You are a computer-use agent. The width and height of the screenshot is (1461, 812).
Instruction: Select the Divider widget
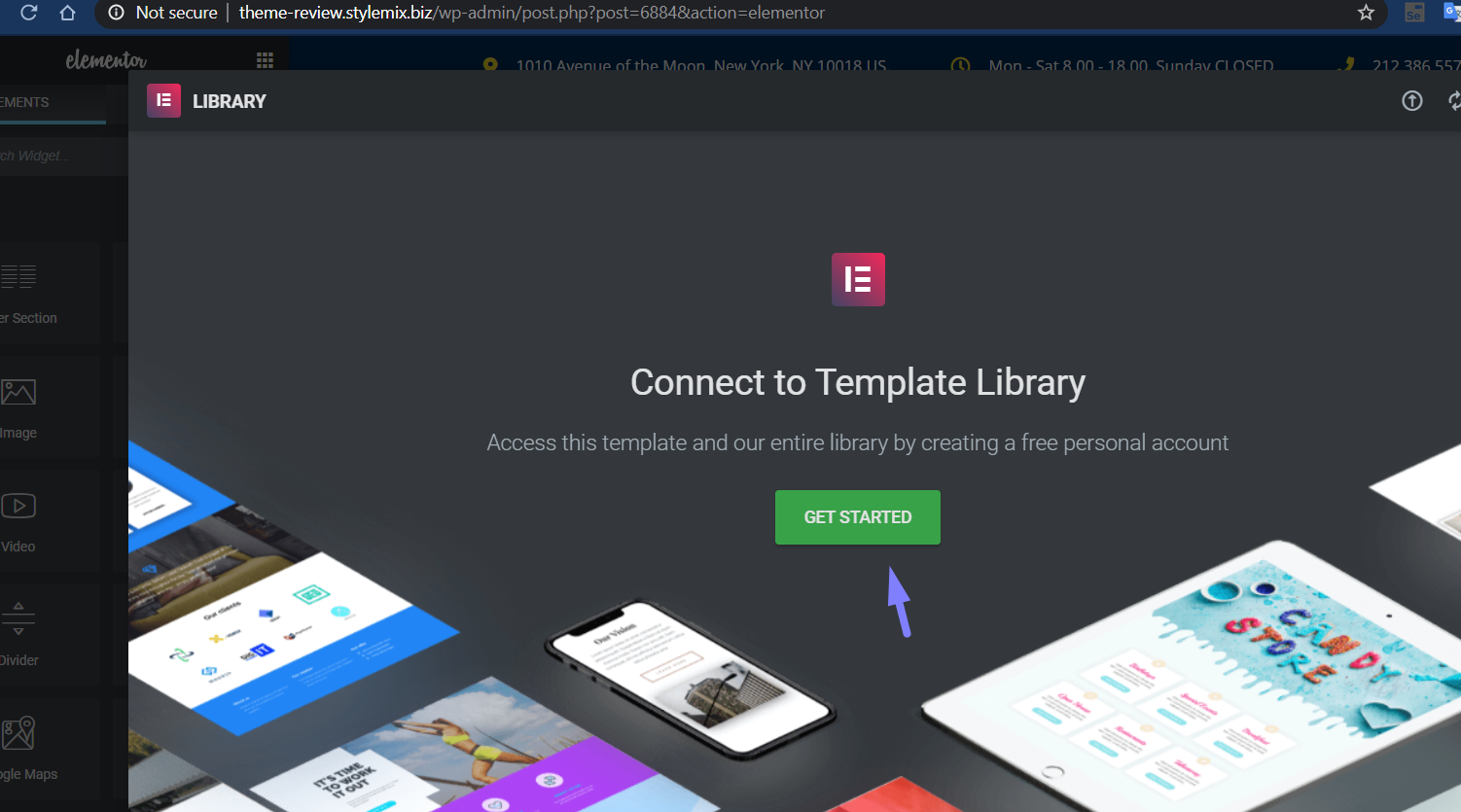(49, 635)
